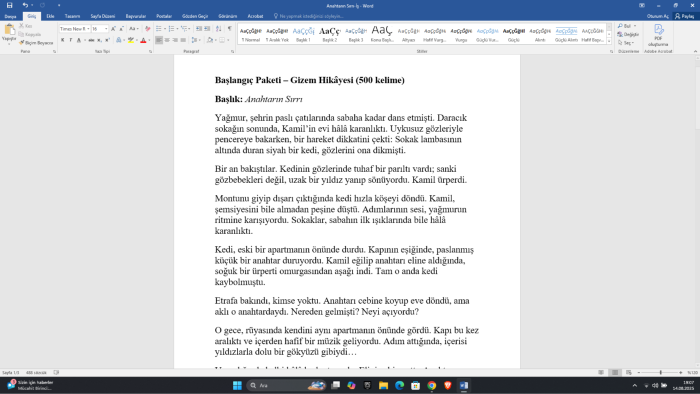The width and height of the screenshot is (700, 394).
Task: Click Oturum Aç to sign in
Action: [658, 16]
